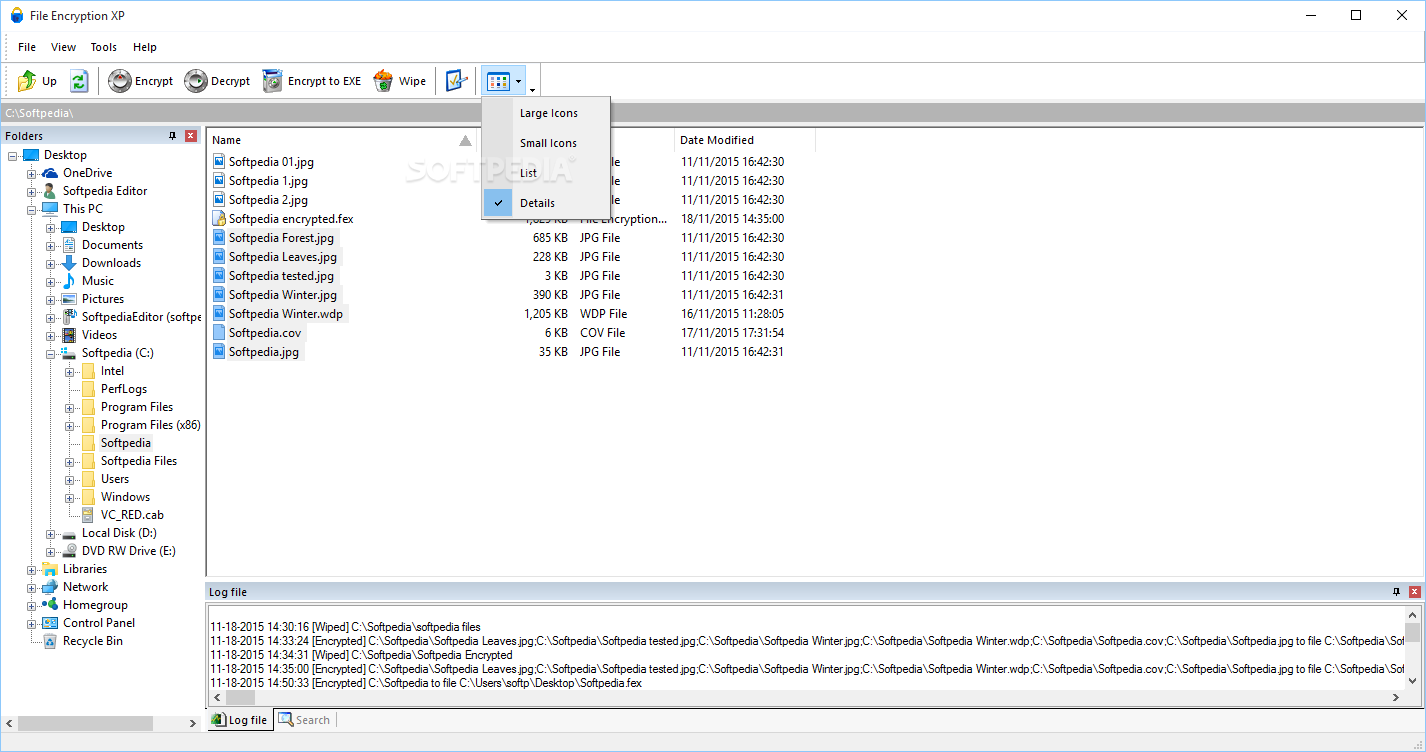Select Softpedia Editor in tree
Image resolution: width=1426 pixels, height=752 pixels.
pos(105,191)
